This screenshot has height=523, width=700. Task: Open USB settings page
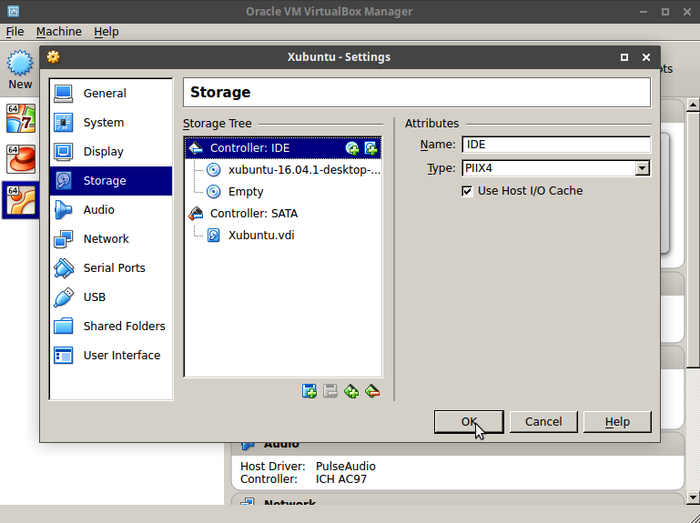point(111,297)
